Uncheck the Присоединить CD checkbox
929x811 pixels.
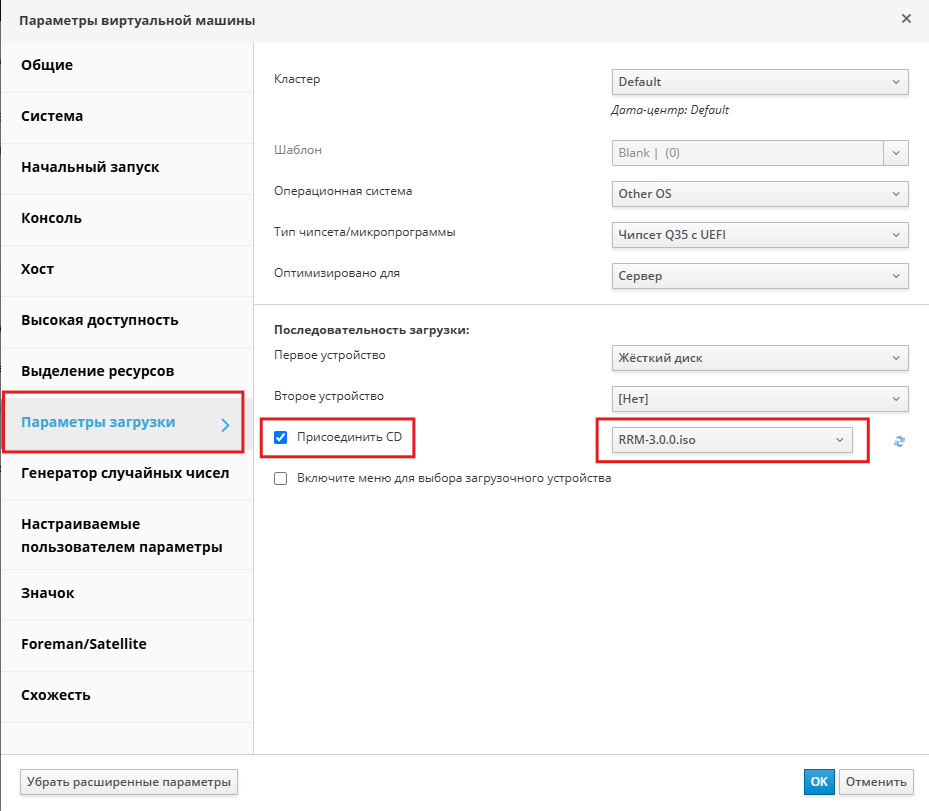281,437
